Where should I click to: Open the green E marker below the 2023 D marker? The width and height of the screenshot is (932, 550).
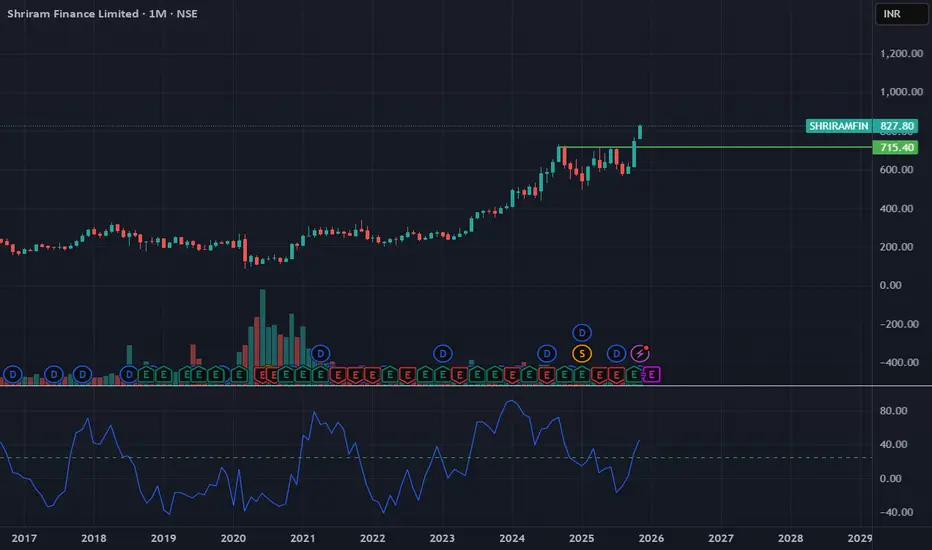point(442,375)
